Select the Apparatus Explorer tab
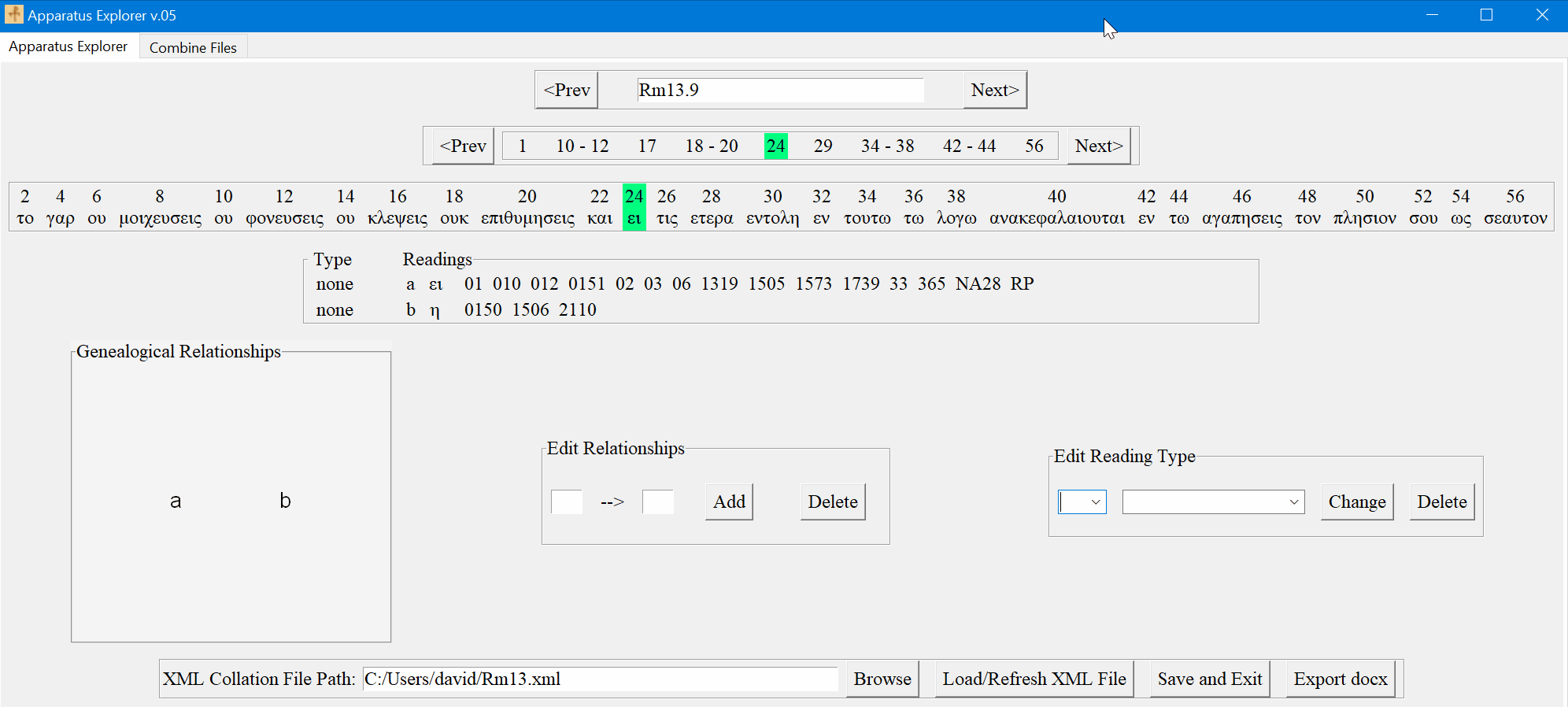The image size is (1568, 707). (68, 46)
